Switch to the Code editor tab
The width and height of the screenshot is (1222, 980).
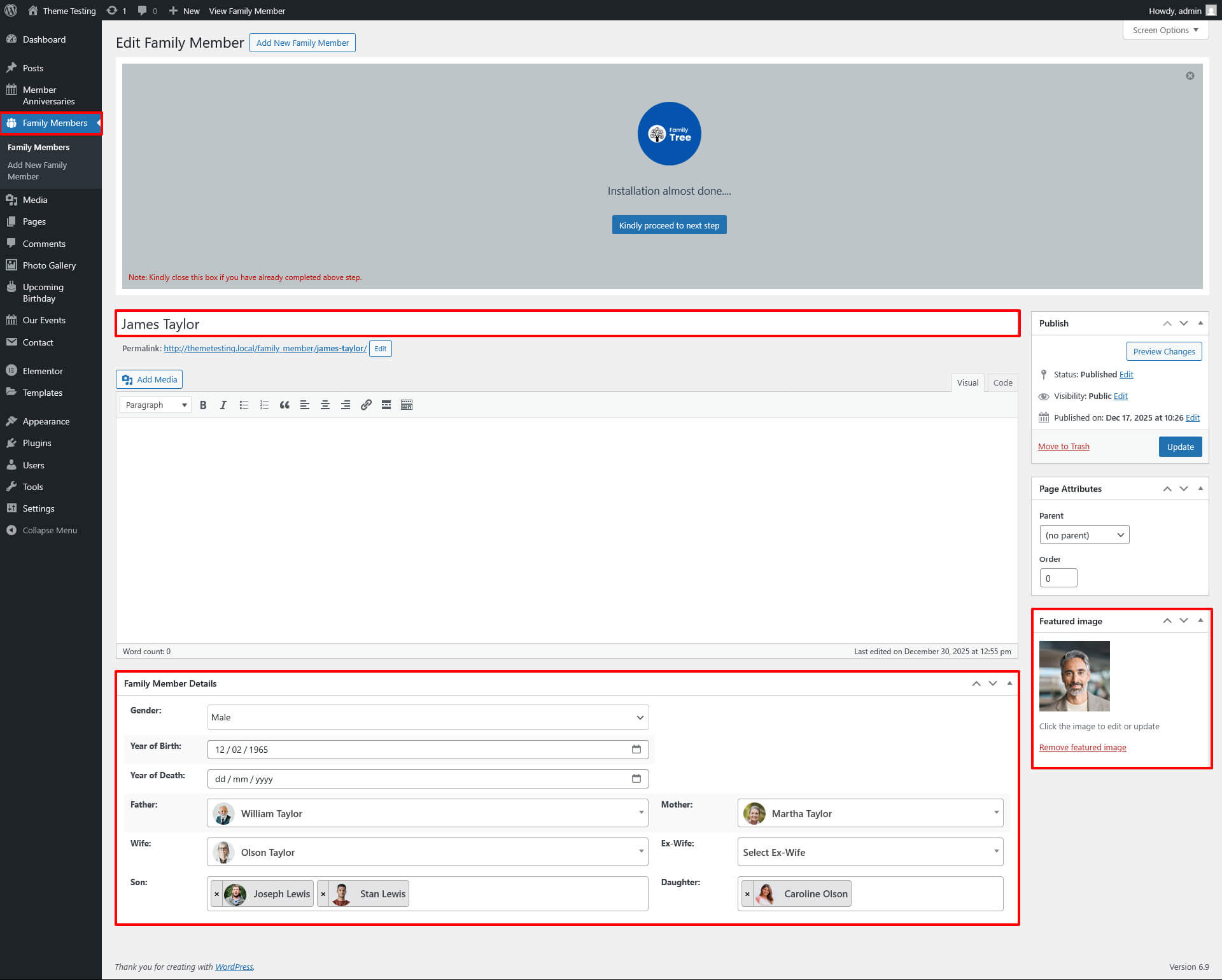[1002, 382]
